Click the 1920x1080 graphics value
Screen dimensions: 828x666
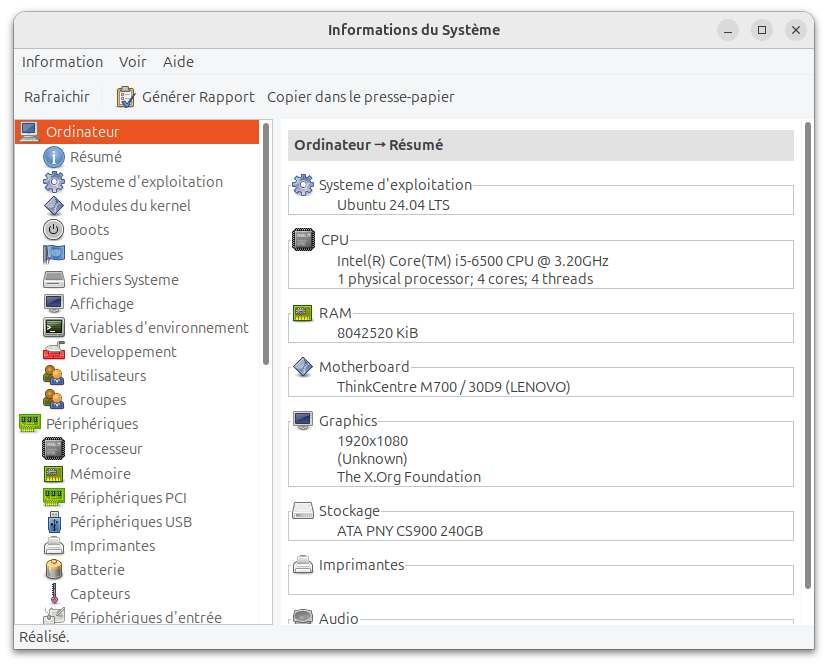click(372, 441)
